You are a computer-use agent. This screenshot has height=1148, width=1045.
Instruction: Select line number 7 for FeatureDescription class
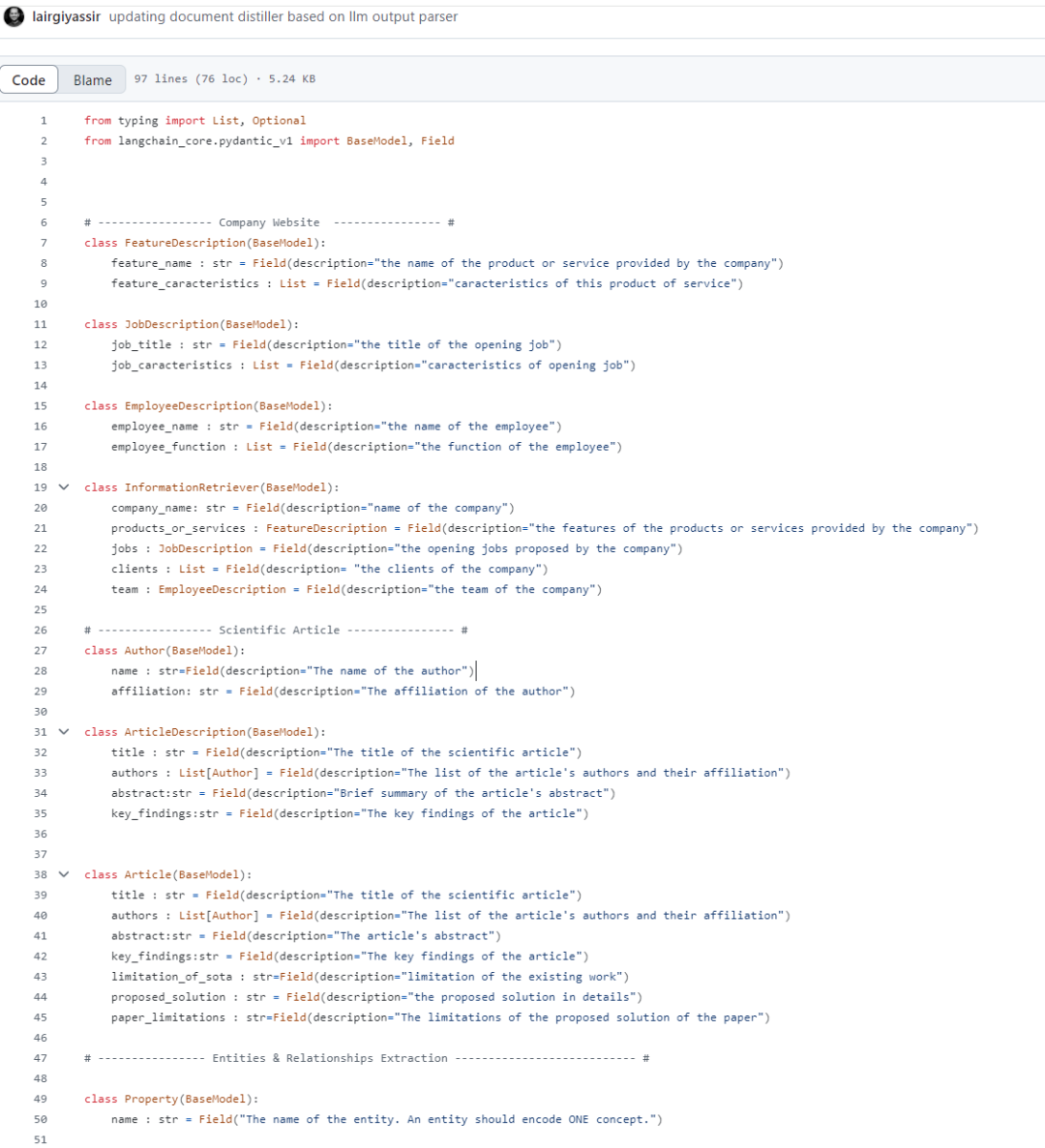(43, 243)
